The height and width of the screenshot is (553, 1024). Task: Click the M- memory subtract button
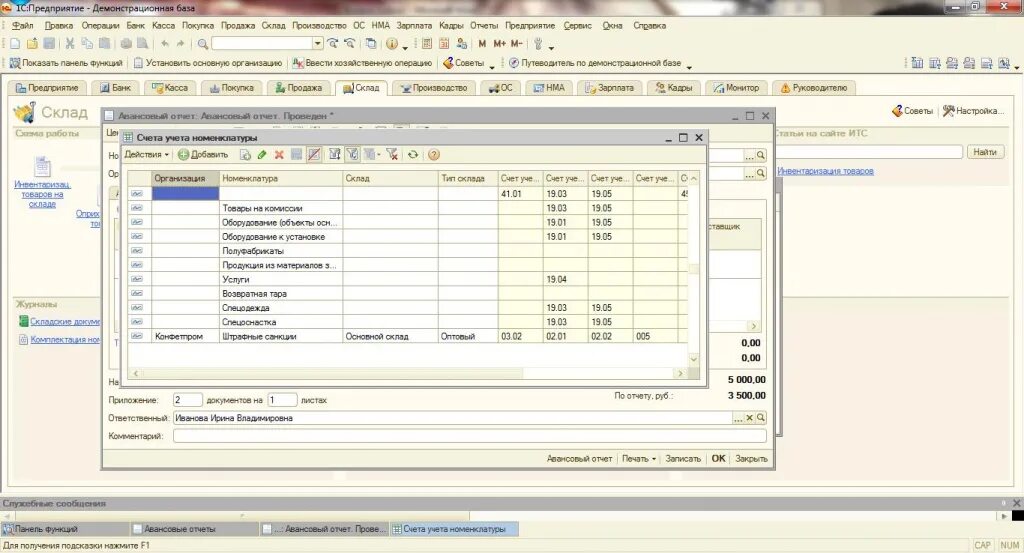[517, 44]
